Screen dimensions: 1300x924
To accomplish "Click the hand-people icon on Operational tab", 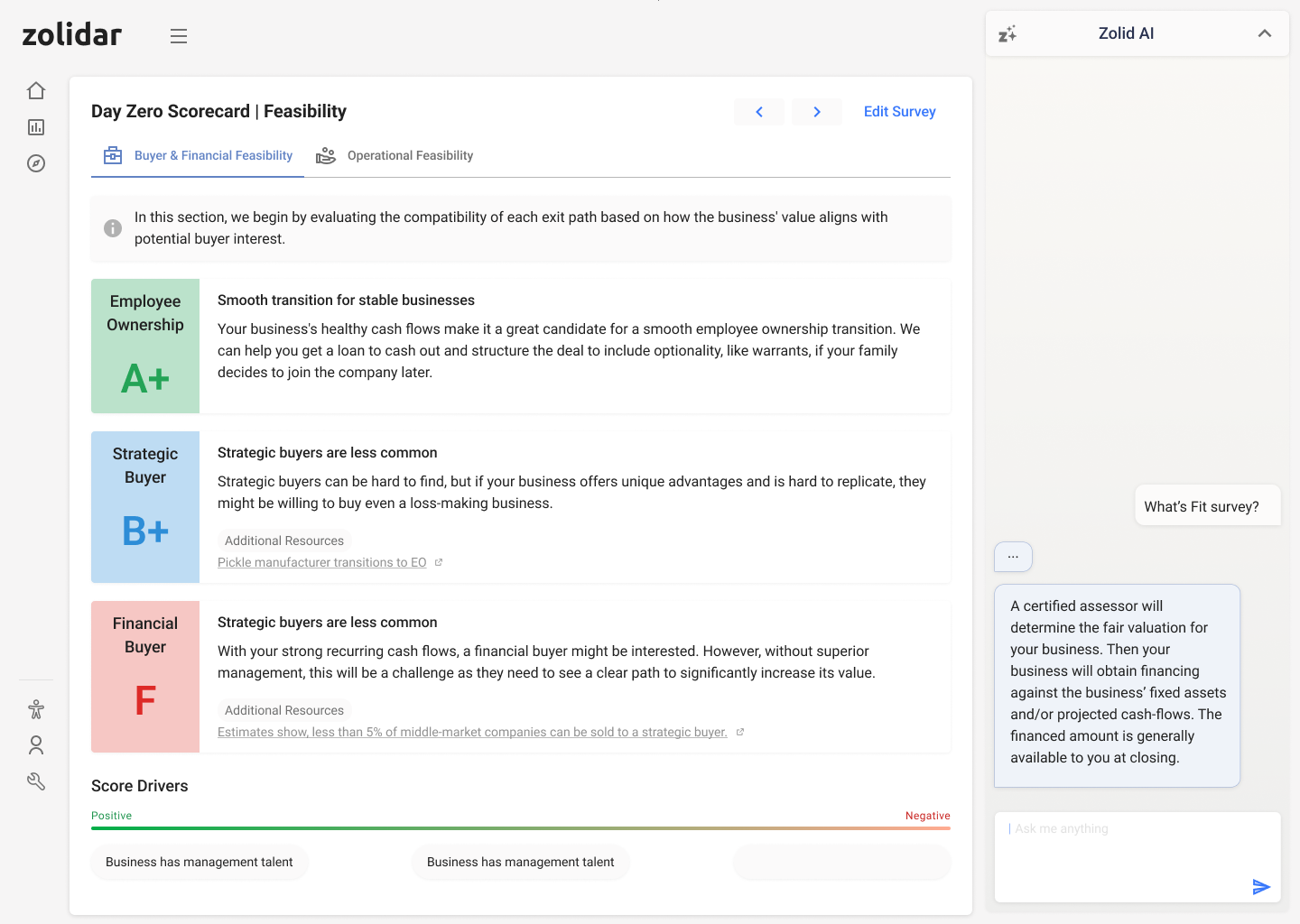I will (x=326, y=156).
